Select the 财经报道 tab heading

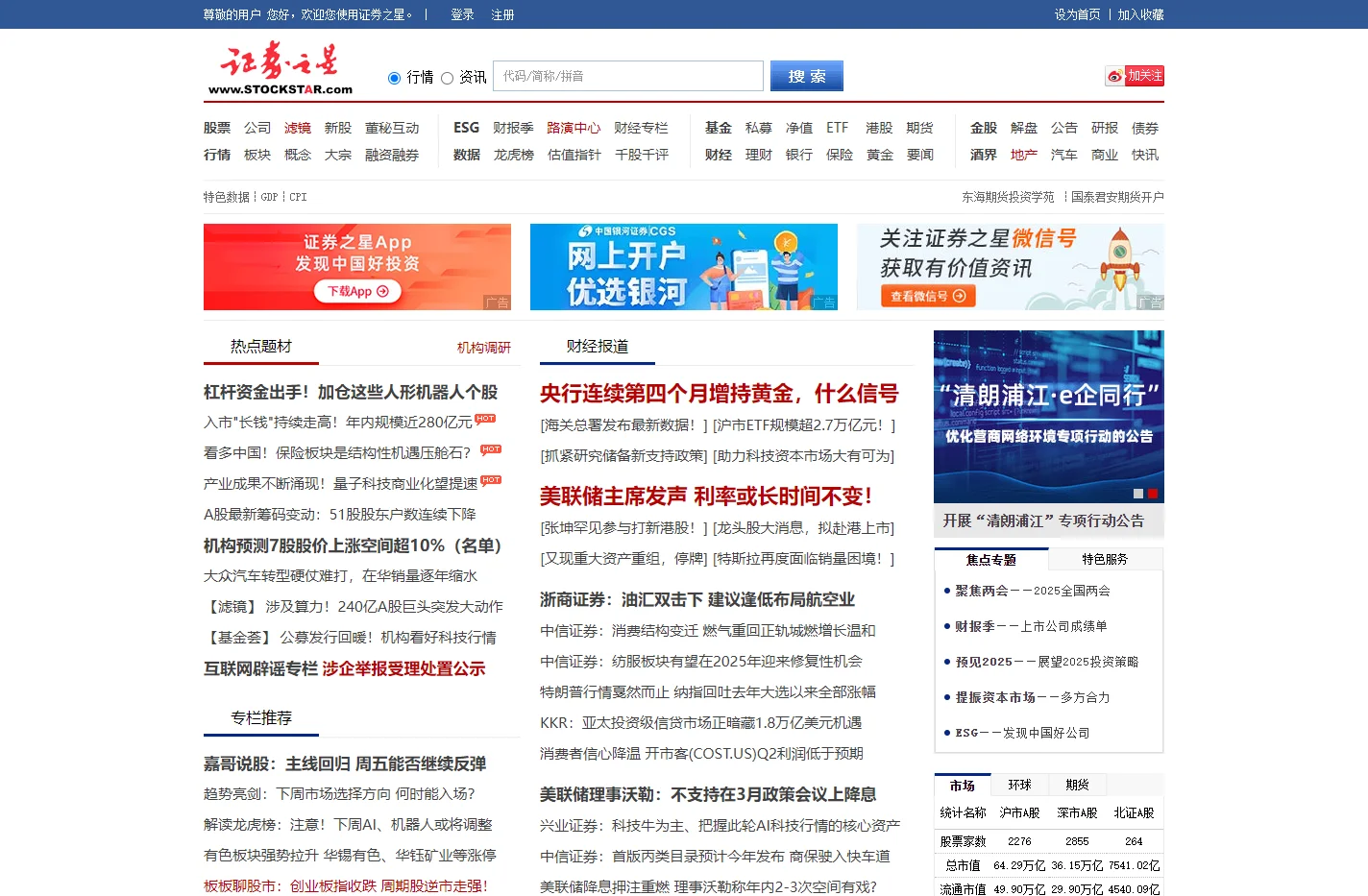[x=598, y=347]
